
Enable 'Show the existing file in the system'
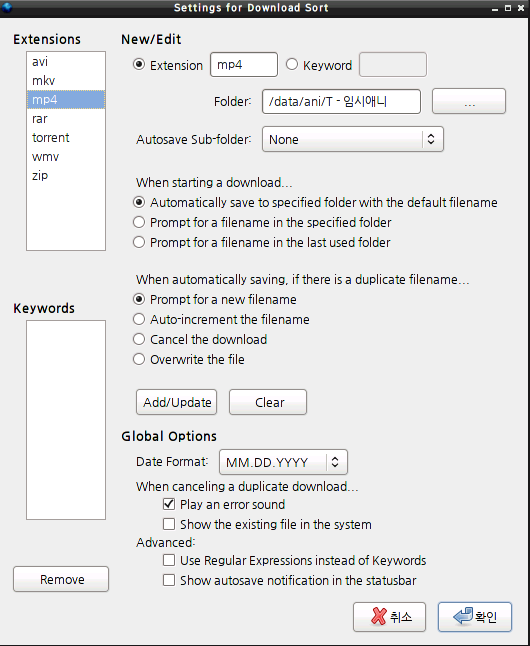(169, 524)
